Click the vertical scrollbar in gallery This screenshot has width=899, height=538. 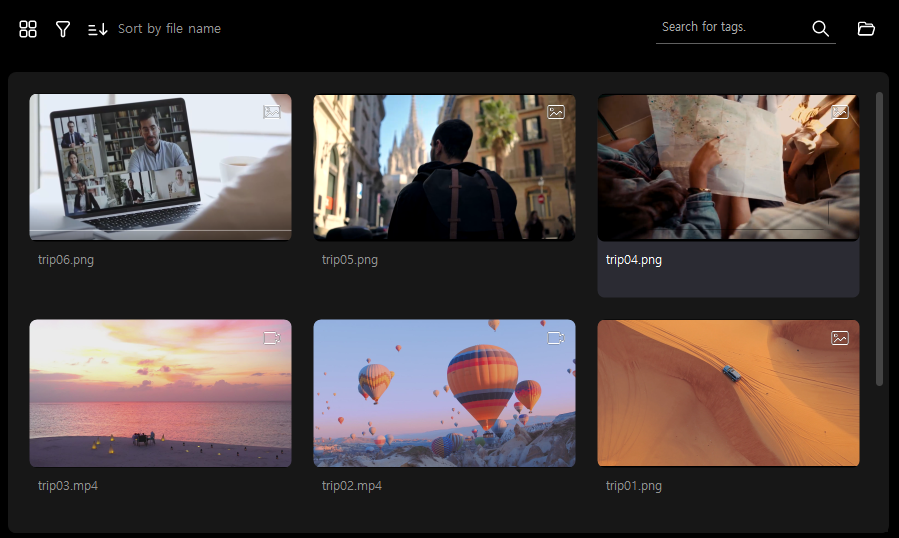point(879,240)
